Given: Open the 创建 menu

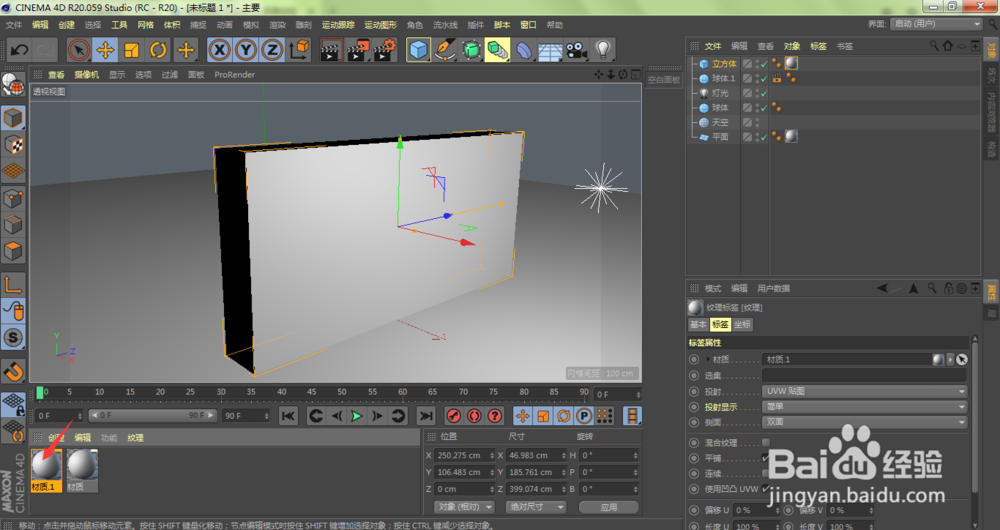Looking at the screenshot, I should pyautogui.click(x=66, y=25).
